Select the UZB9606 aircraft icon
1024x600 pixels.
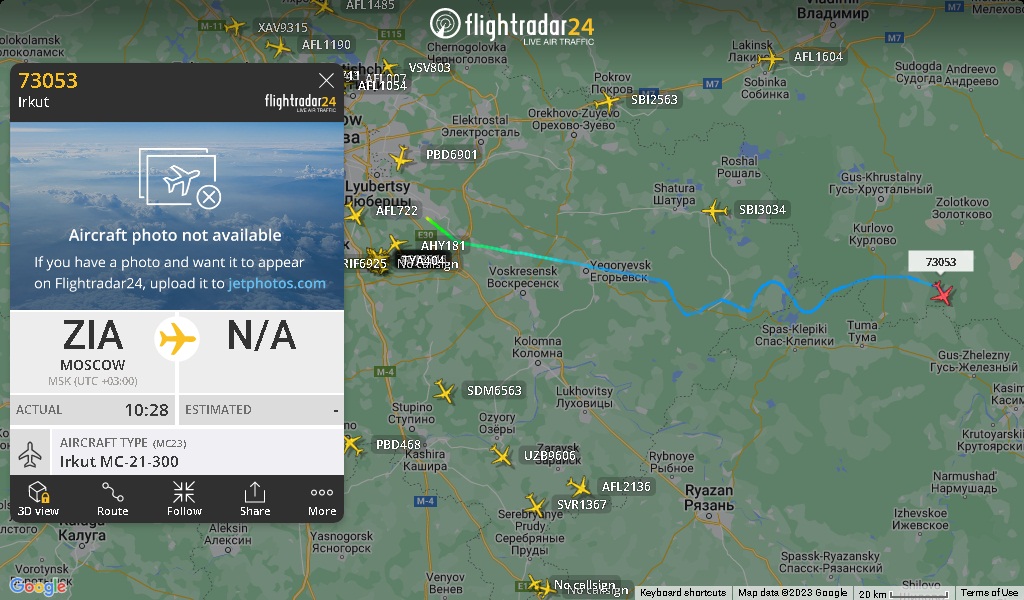[x=502, y=455]
